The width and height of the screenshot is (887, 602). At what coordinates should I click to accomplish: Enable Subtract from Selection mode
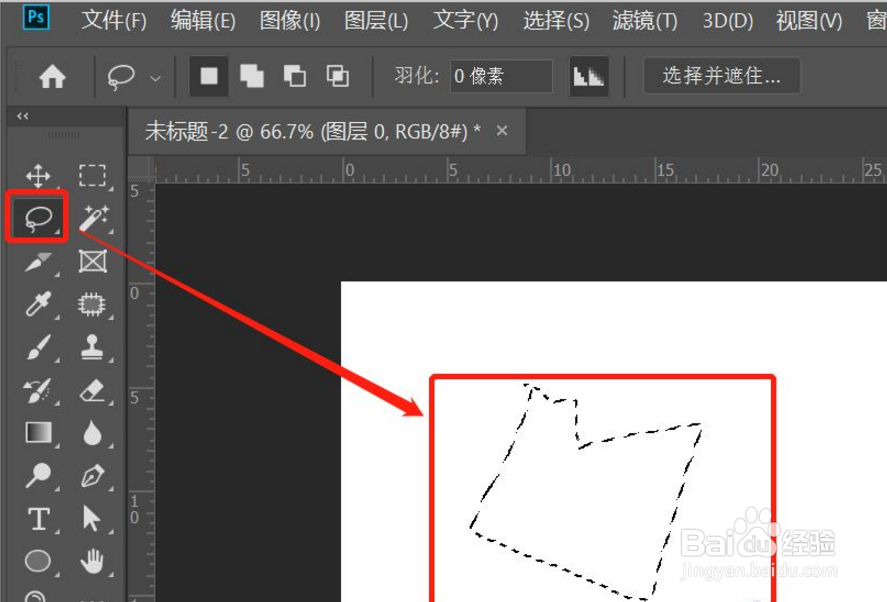(295, 75)
